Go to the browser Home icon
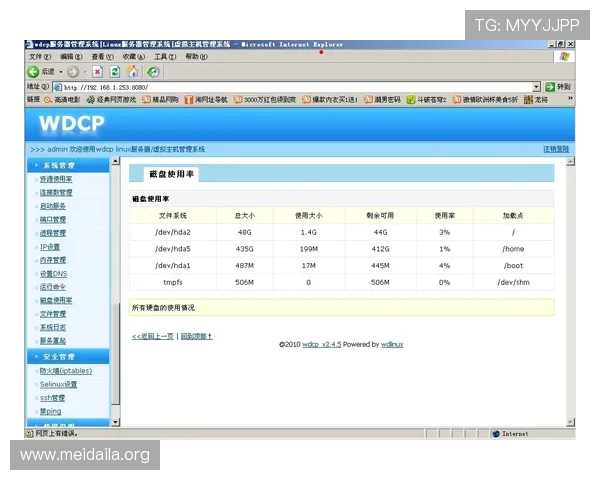 coord(133,72)
